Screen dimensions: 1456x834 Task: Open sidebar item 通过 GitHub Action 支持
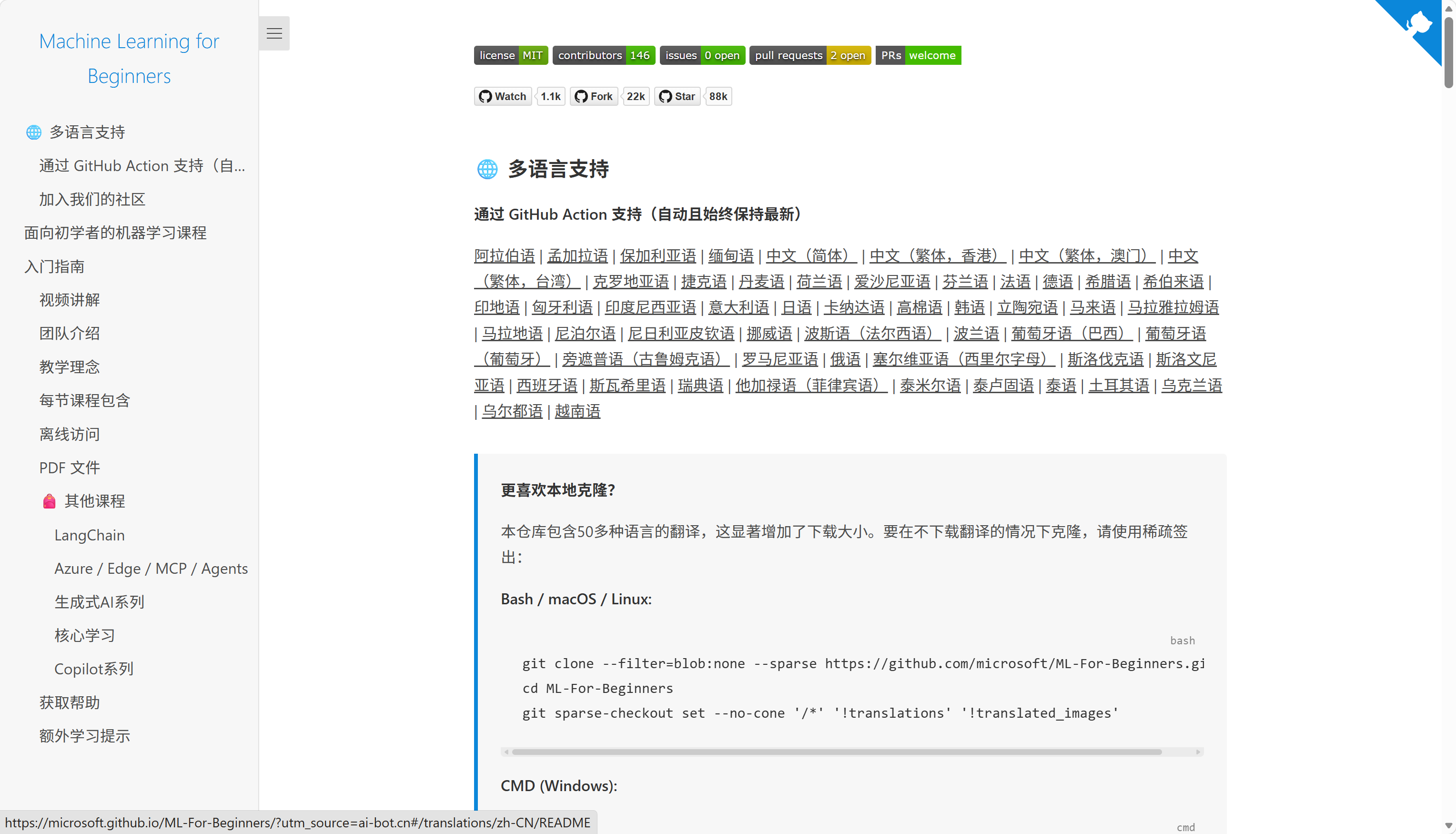(x=142, y=165)
